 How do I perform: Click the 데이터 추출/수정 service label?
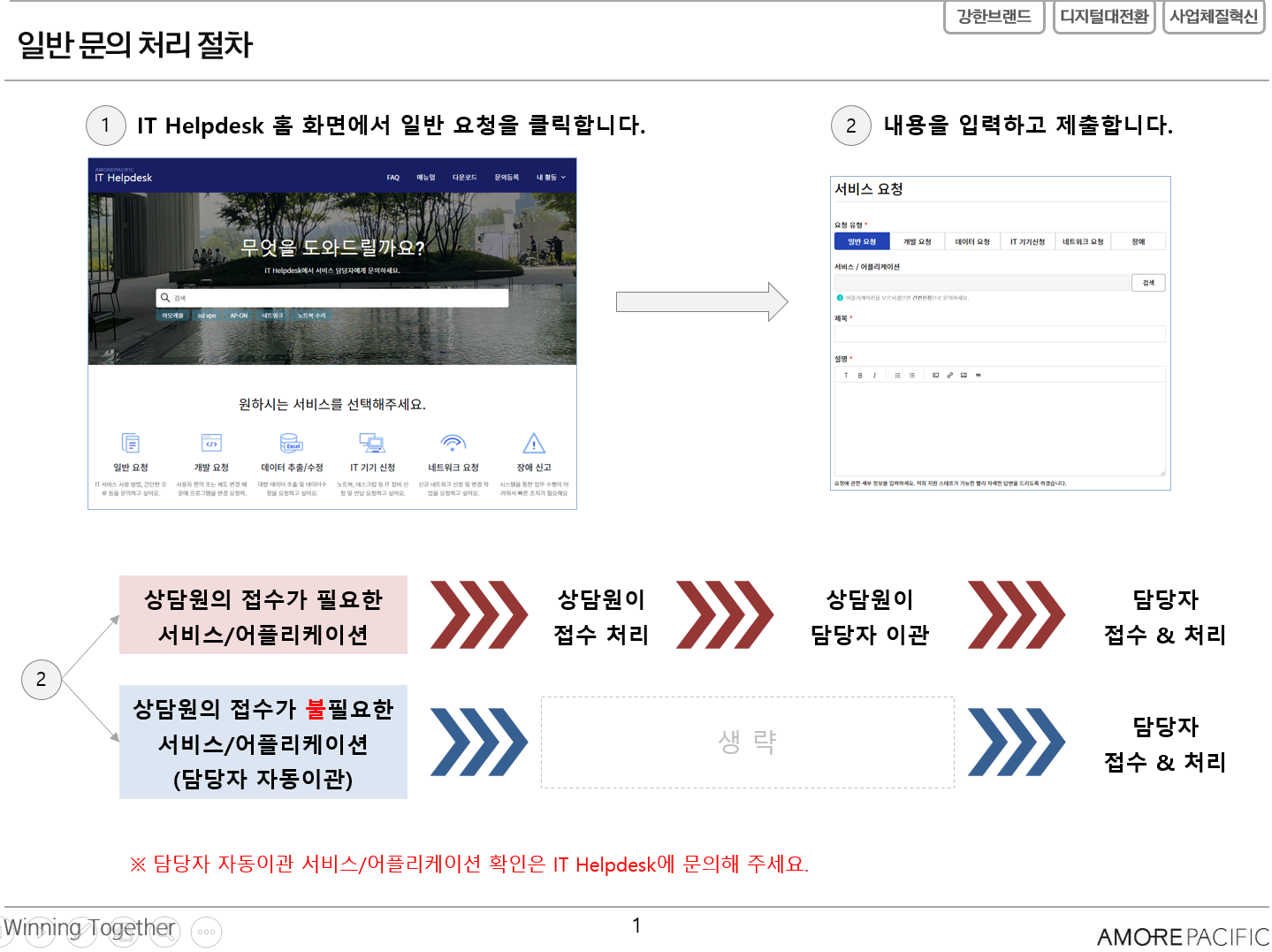pyautogui.click(x=292, y=468)
